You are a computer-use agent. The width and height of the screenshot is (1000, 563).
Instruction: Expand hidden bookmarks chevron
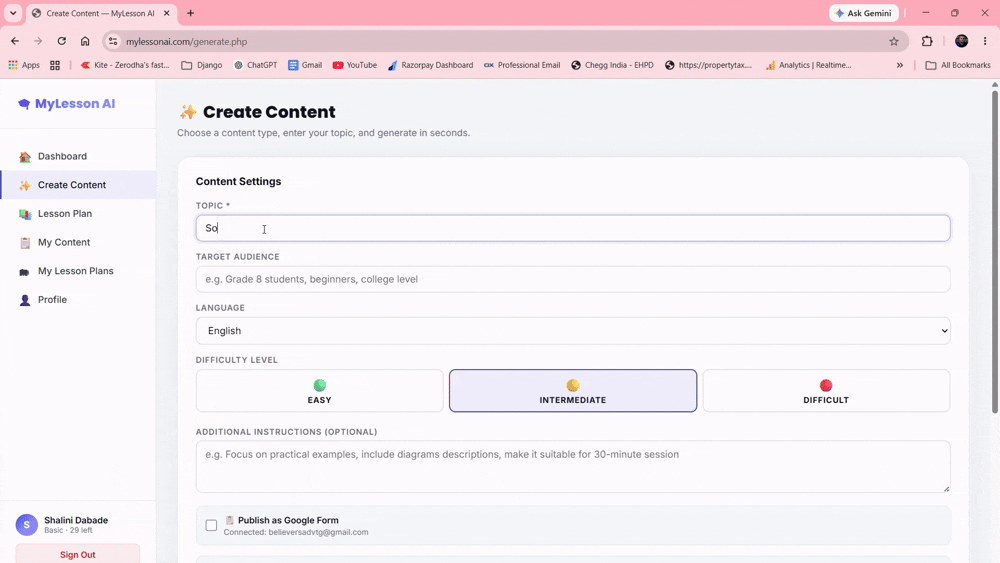899,65
